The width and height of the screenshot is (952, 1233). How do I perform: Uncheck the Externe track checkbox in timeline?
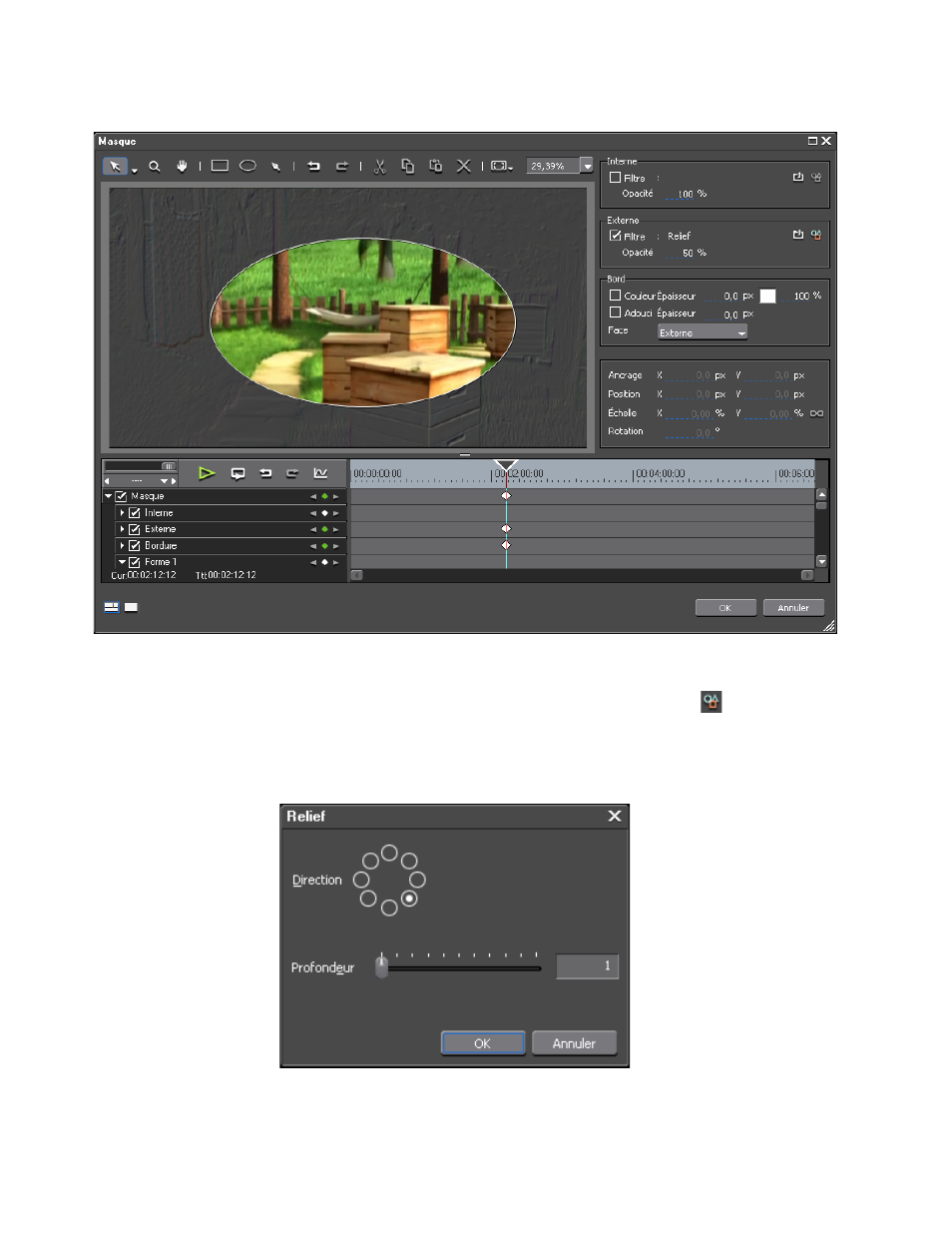click(134, 529)
